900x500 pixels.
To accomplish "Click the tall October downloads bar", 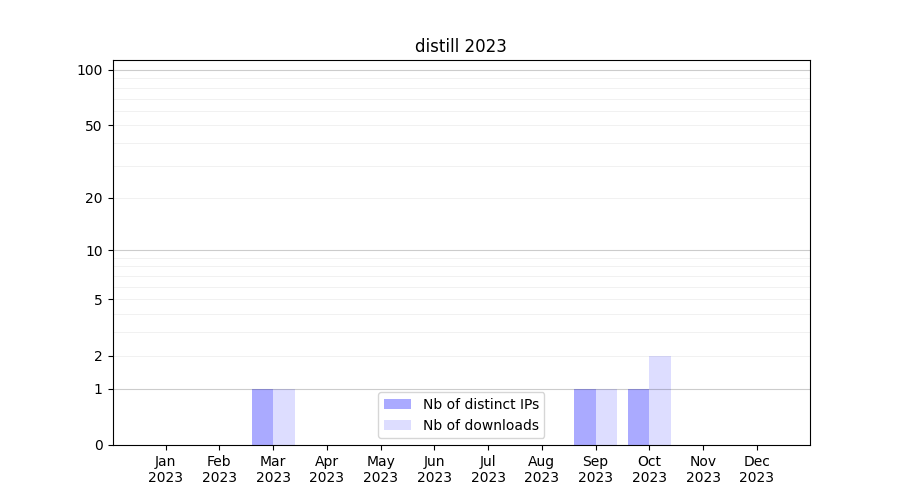I will click(660, 400).
